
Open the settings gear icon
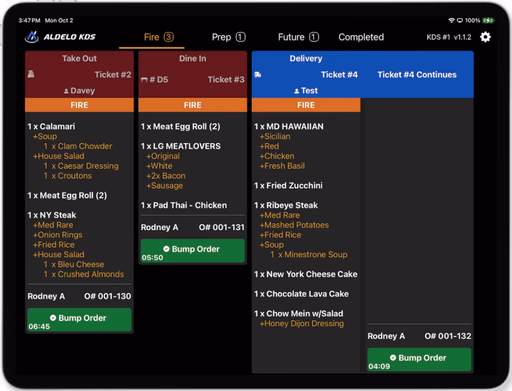coord(485,37)
